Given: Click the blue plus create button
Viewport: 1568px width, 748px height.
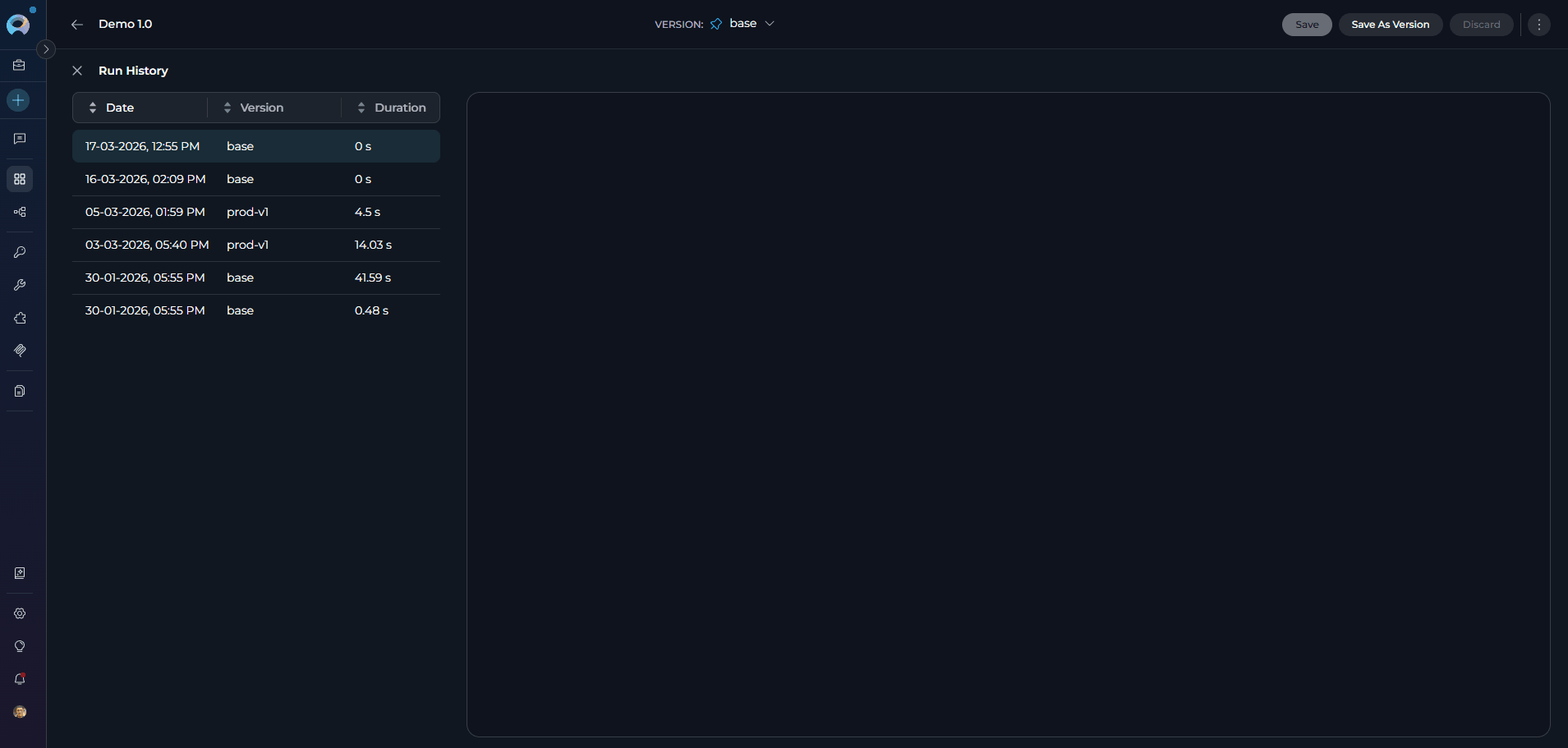Looking at the screenshot, I should pyautogui.click(x=18, y=100).
